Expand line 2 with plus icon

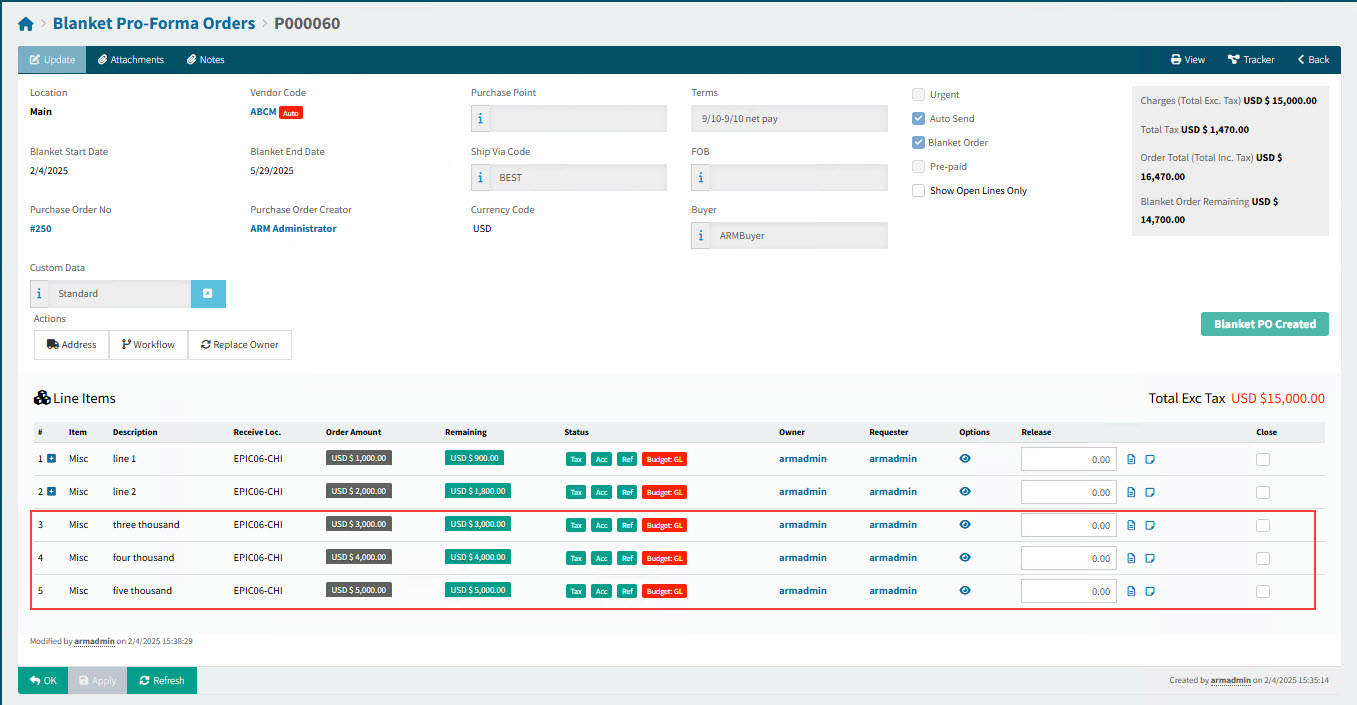click(51, 492)
